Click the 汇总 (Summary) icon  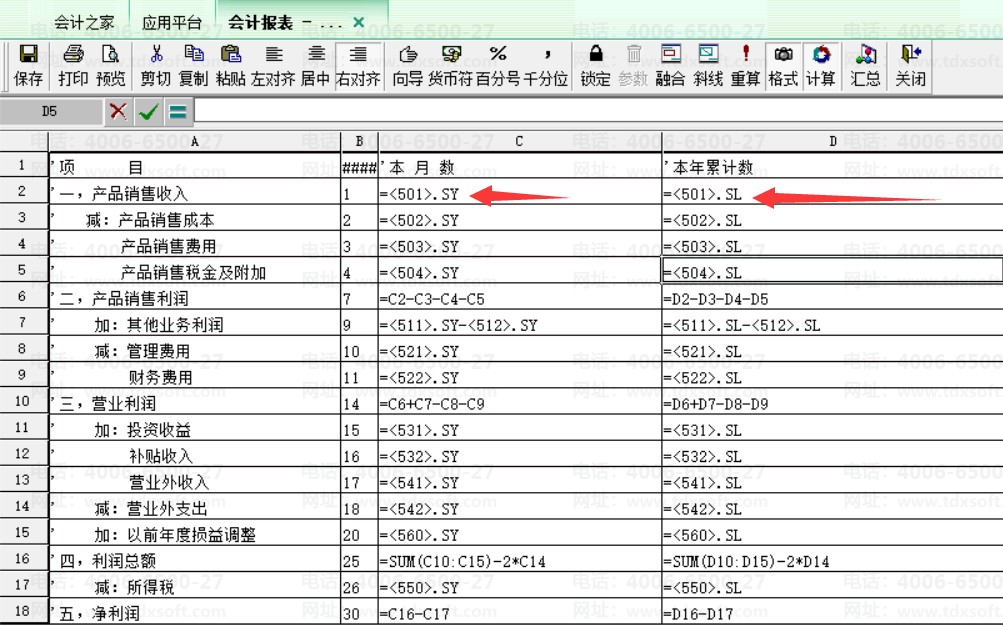pos(865,64)
